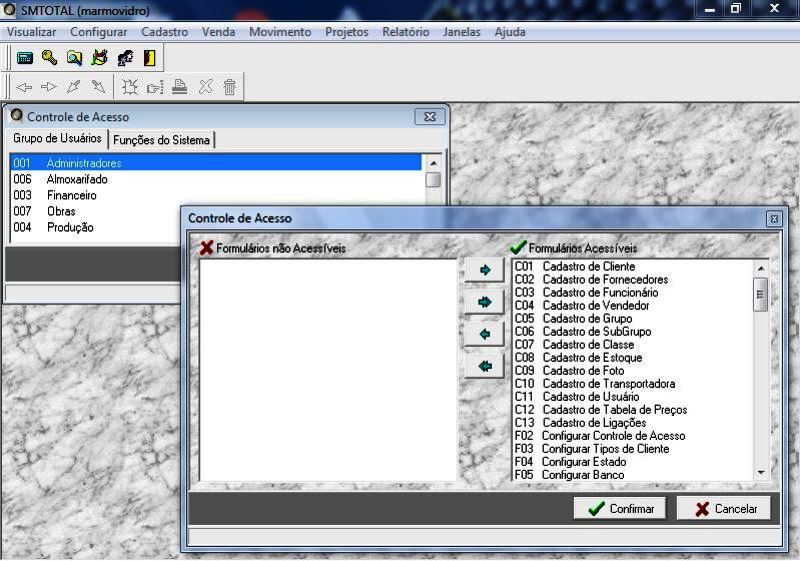Select C09 Cadastro de Foto
The image size is (800, 561).
pos(633,370)
